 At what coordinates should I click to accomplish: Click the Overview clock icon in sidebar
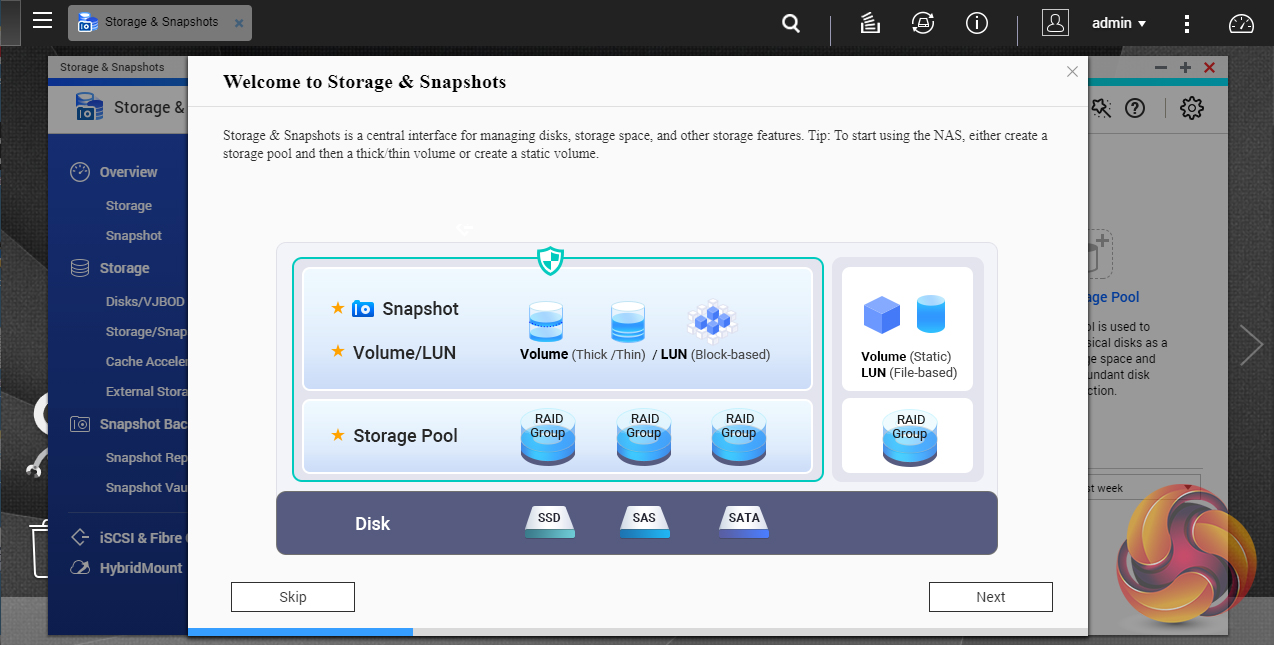coord(80,172)
